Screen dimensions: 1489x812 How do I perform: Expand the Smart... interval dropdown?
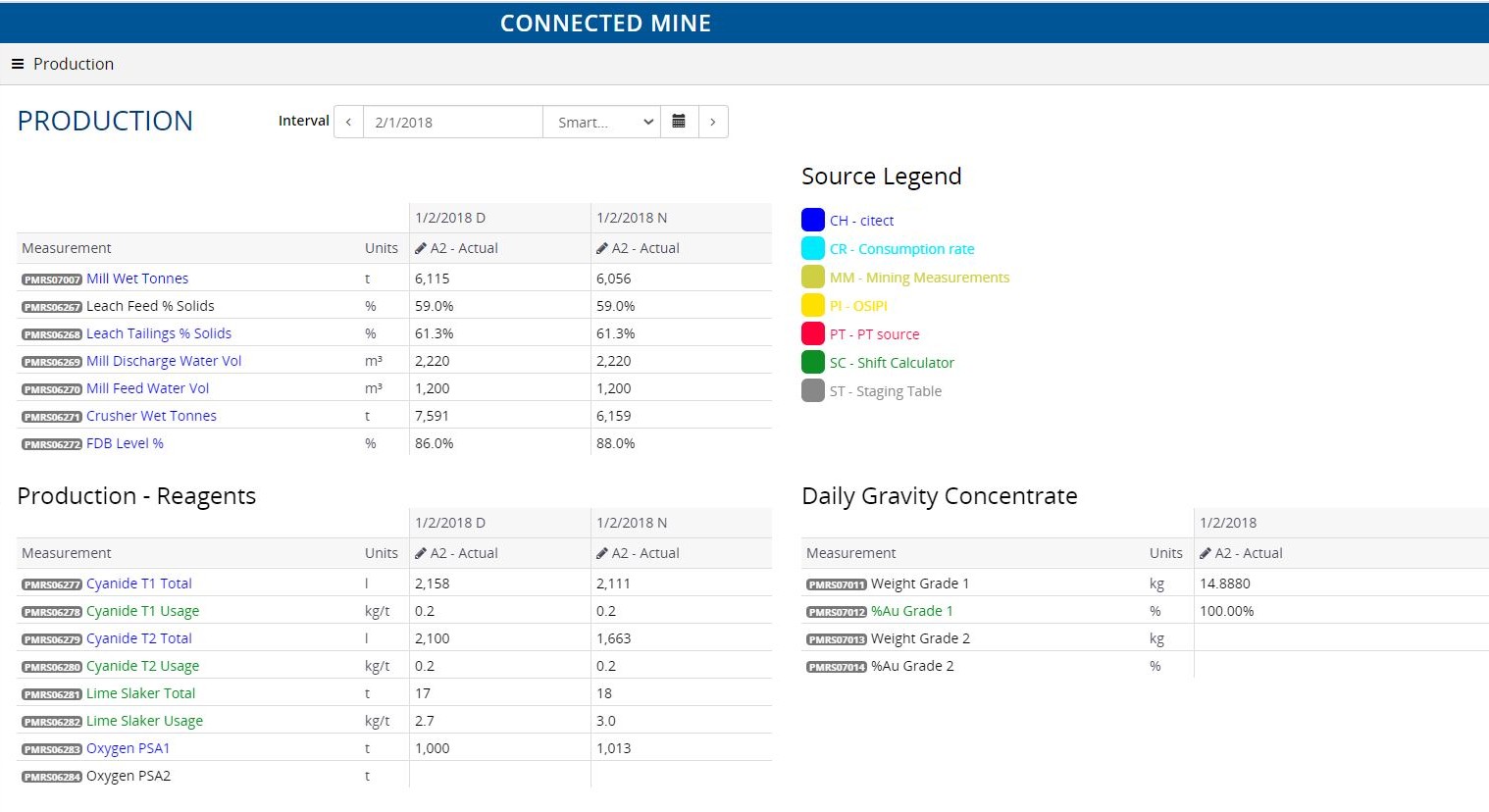click(601, 122)
